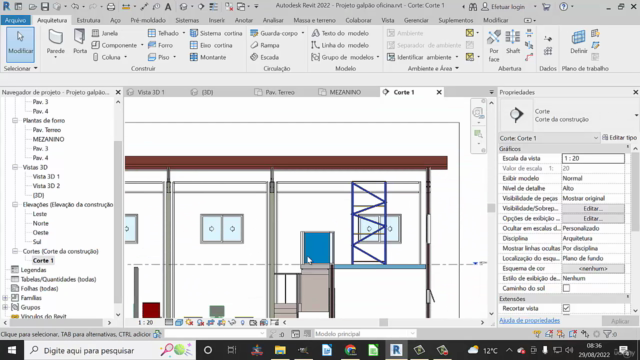Click the print icon in quick access
Viewport: 640px width, 360px height.
point(111,7)
